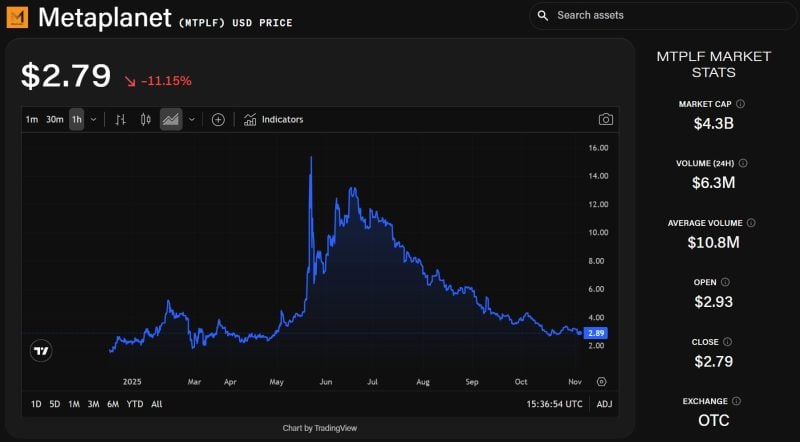Select the area chart style icon
This screenshot has height=442, width=800.
point(170,119)
